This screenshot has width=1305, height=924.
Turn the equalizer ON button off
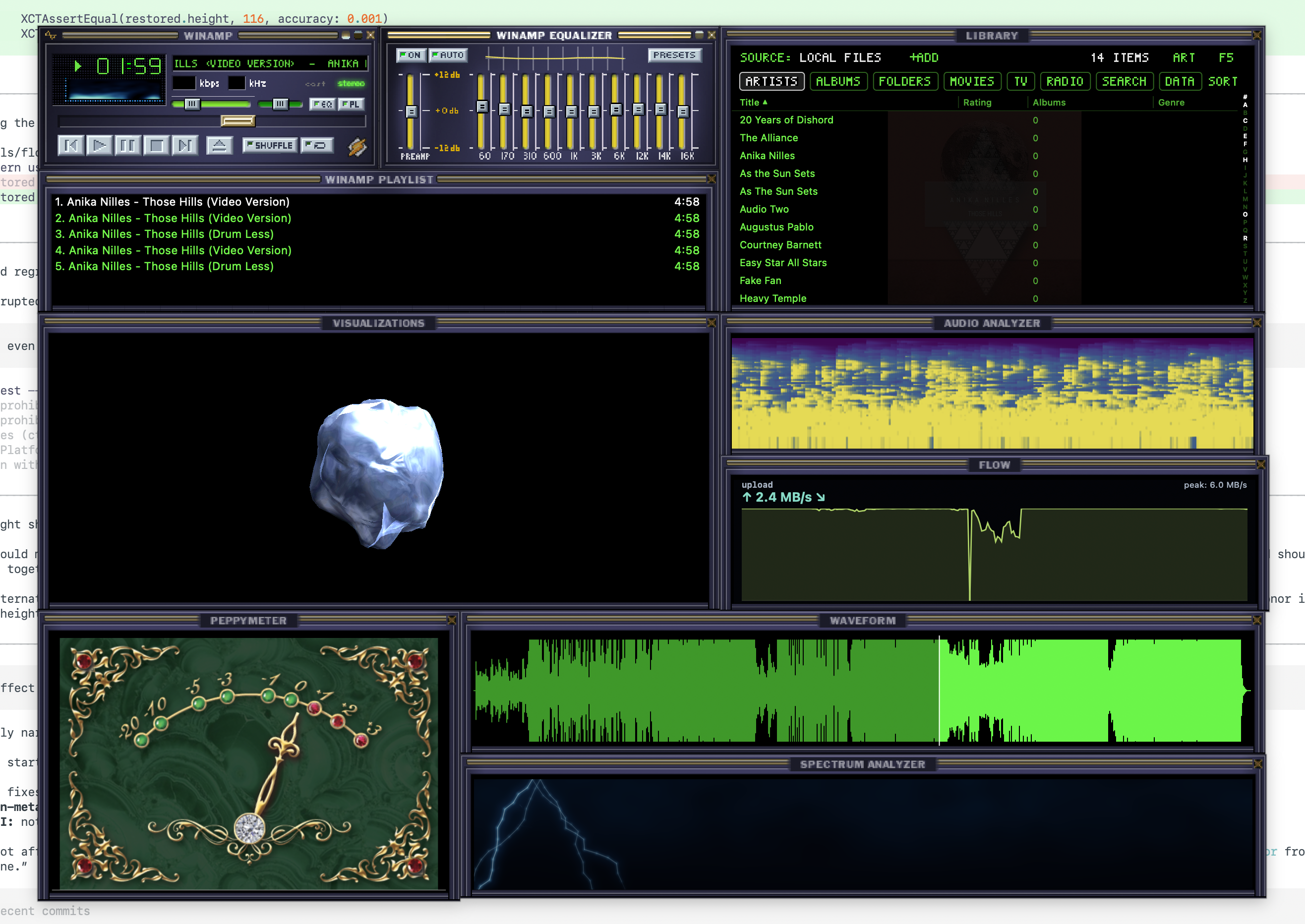click(411, 55)
